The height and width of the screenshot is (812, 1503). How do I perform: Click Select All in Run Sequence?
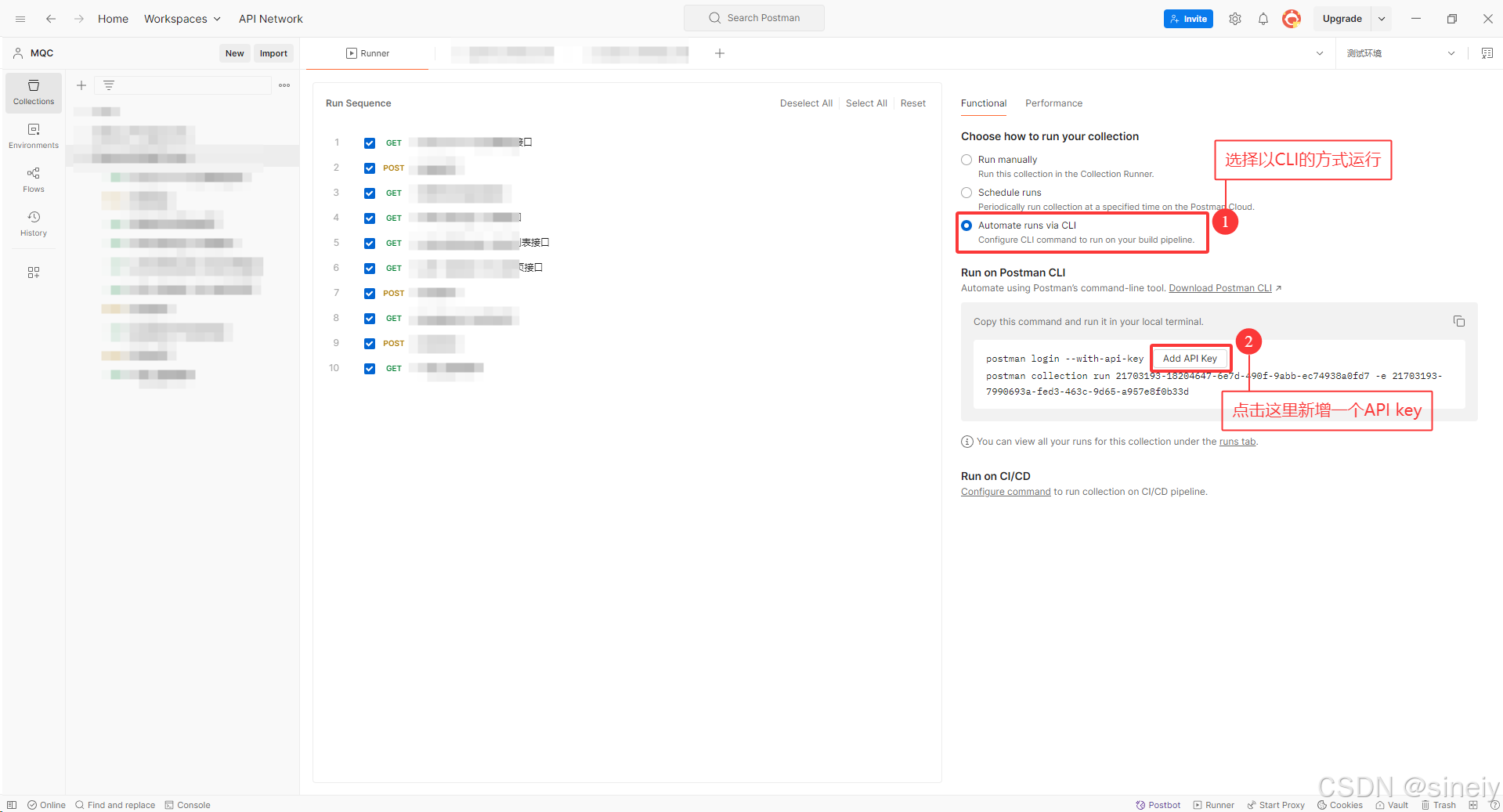(866, 103)
